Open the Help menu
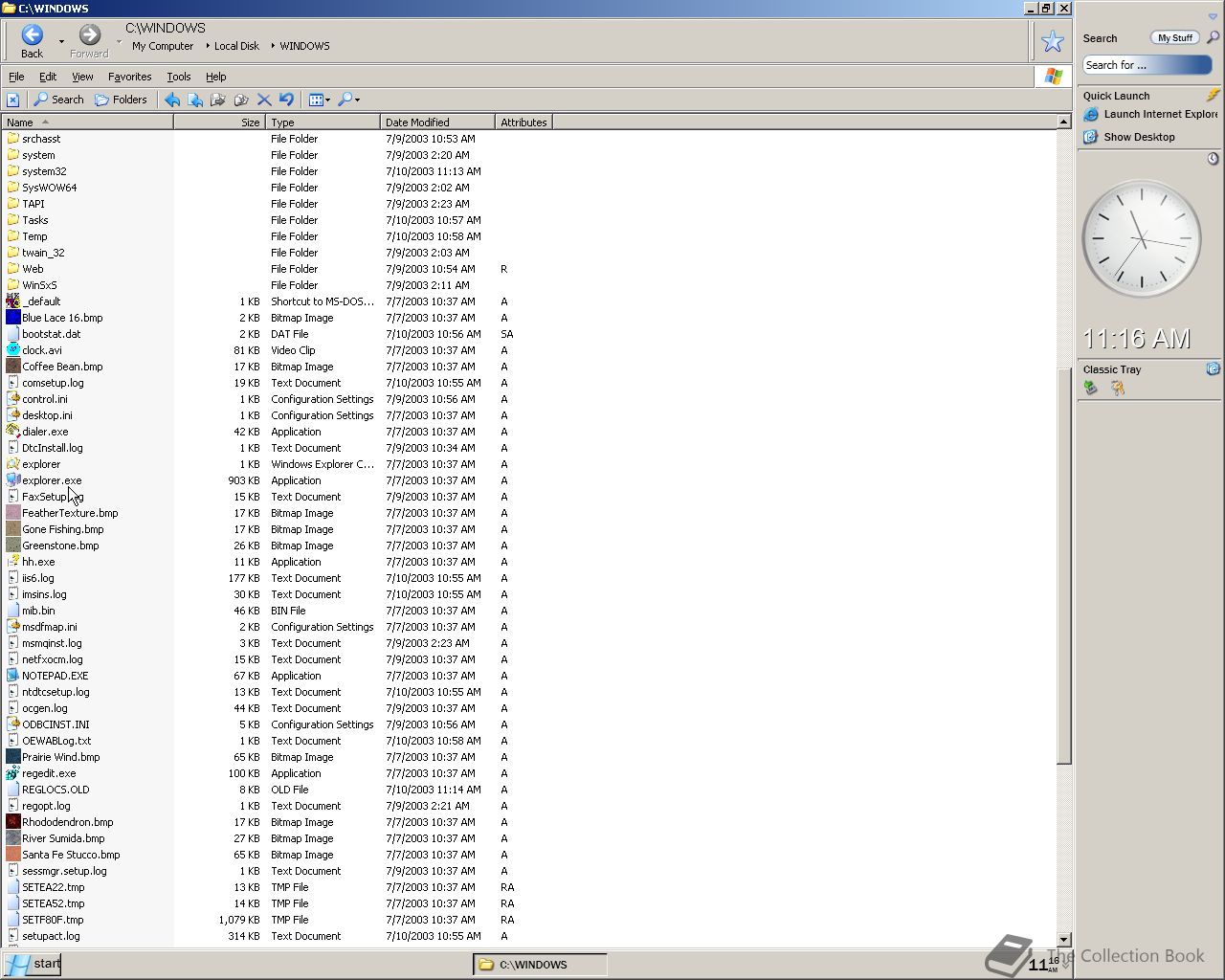 point(216,77)
